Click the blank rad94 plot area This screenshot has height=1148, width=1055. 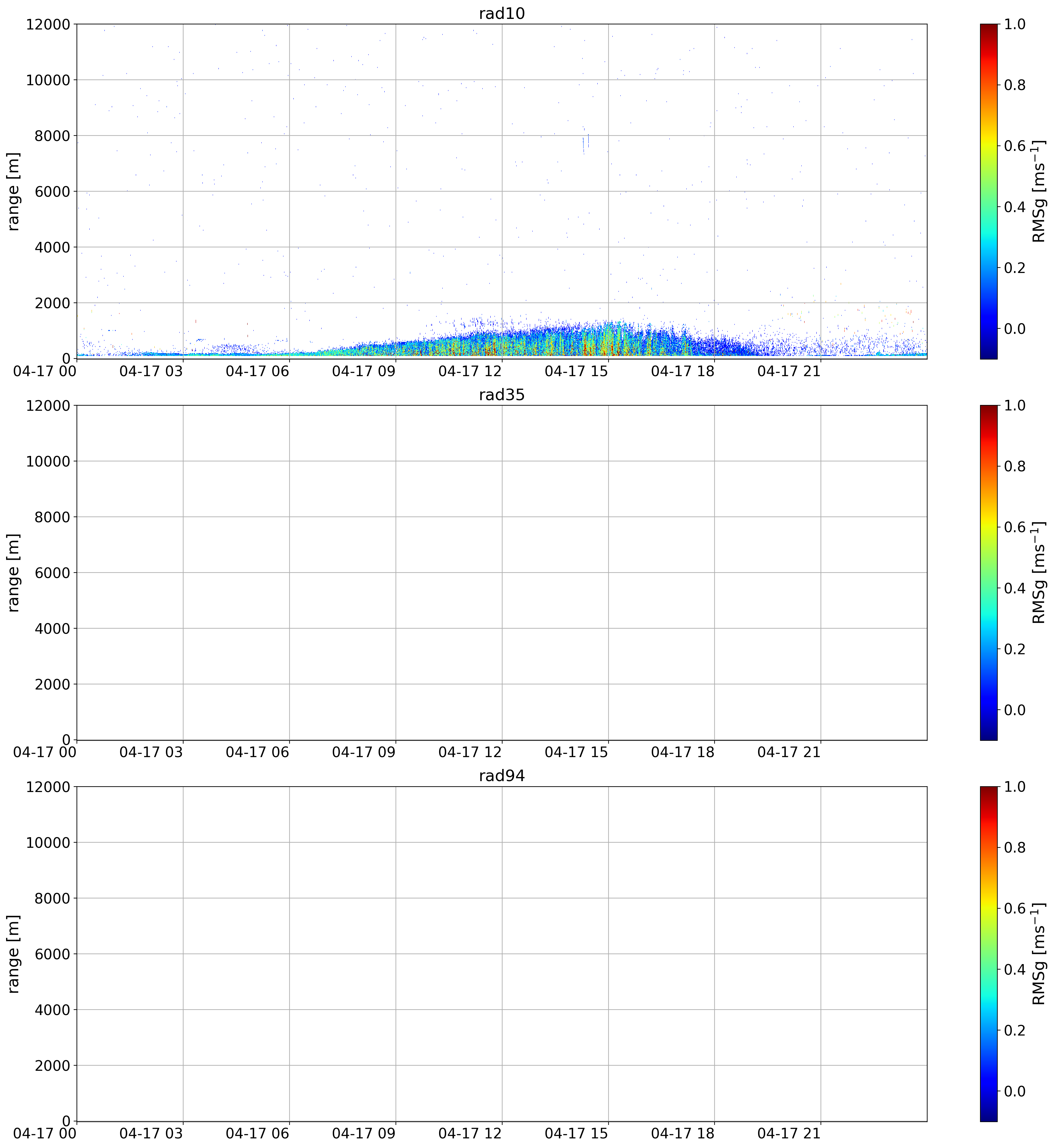(x=501, y=953)
